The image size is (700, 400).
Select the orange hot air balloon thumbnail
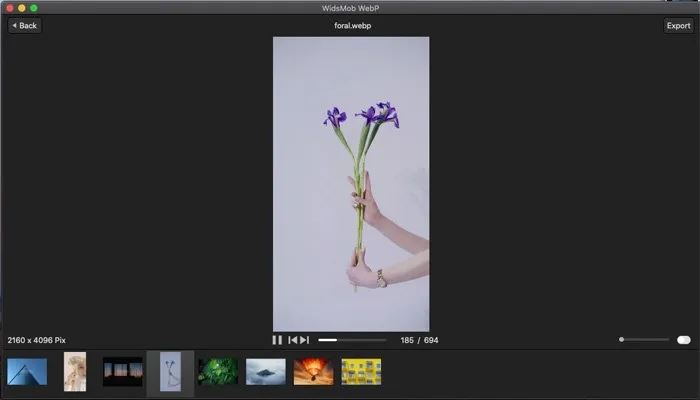(313, 371)
